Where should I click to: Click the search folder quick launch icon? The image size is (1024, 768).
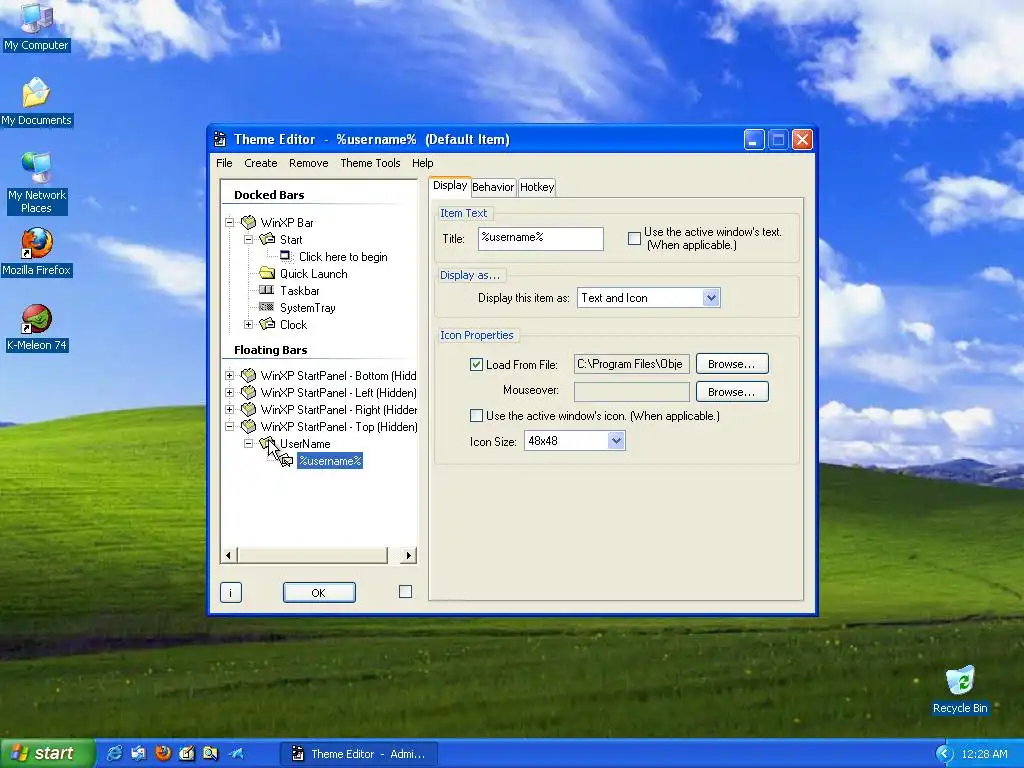[210, 753]
